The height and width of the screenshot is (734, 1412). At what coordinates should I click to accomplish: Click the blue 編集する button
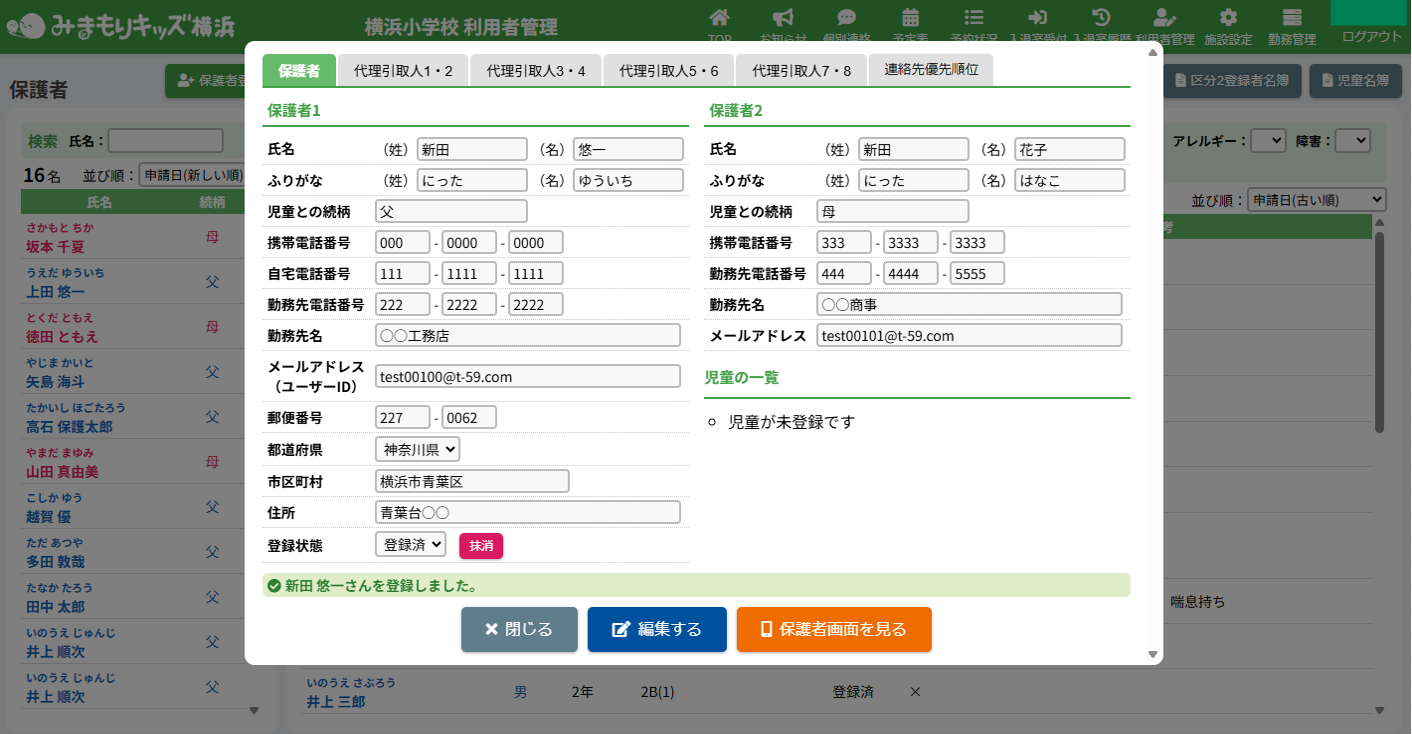(657, 630)
